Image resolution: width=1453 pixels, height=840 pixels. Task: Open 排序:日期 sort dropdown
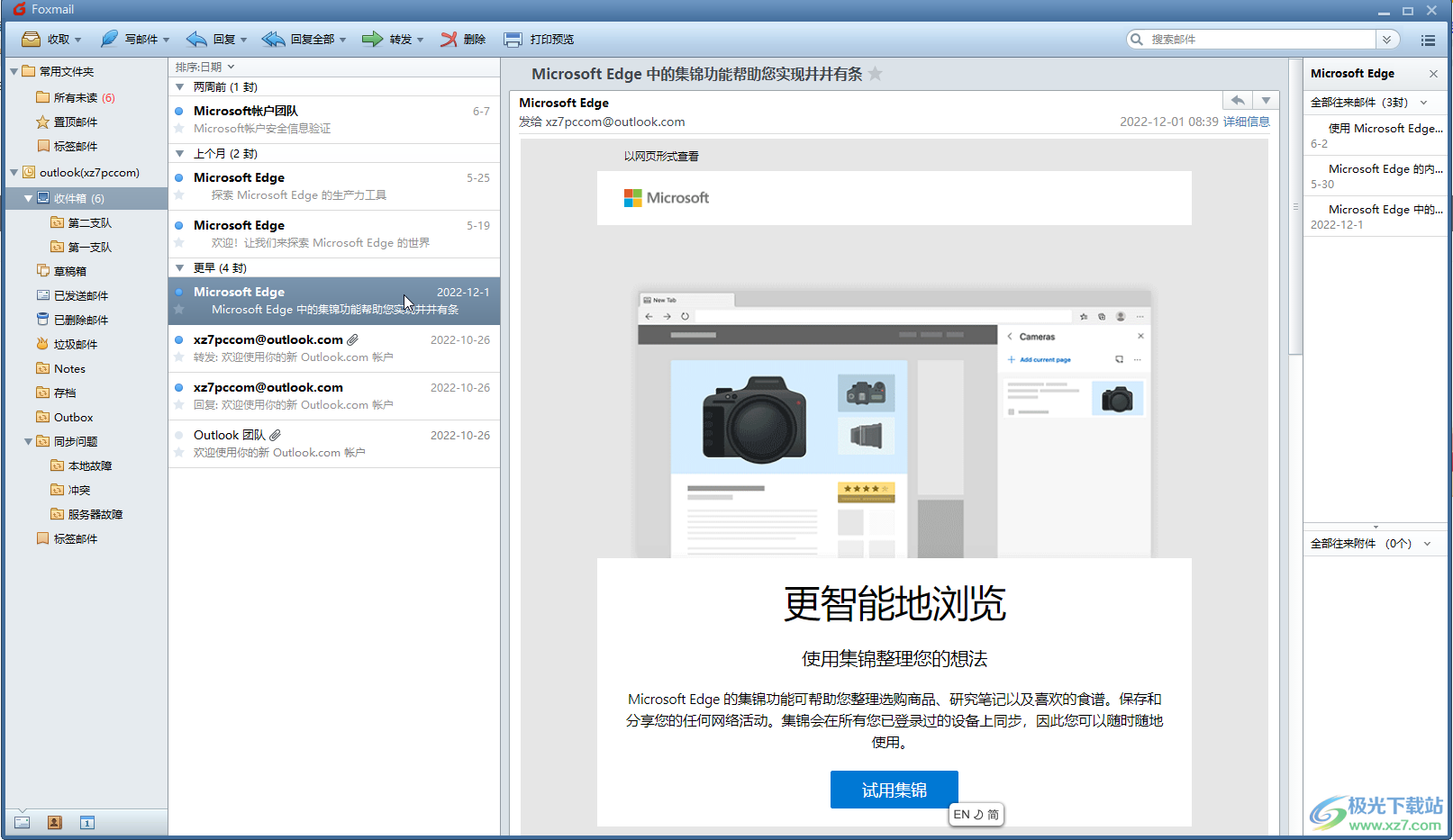point(205,67)
